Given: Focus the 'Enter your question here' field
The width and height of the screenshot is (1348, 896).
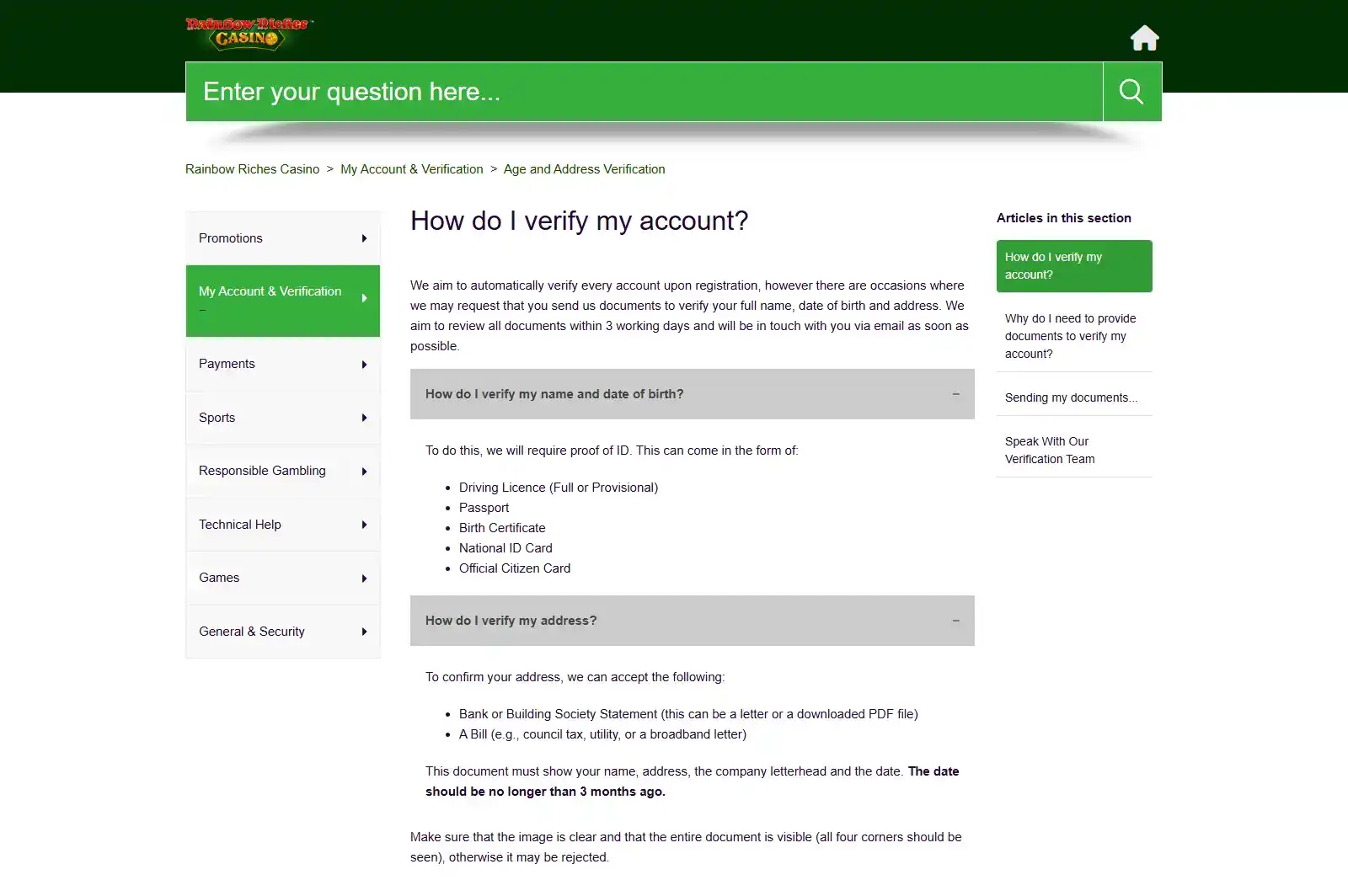Looking at the screenshot, I should tap(645, 92).
